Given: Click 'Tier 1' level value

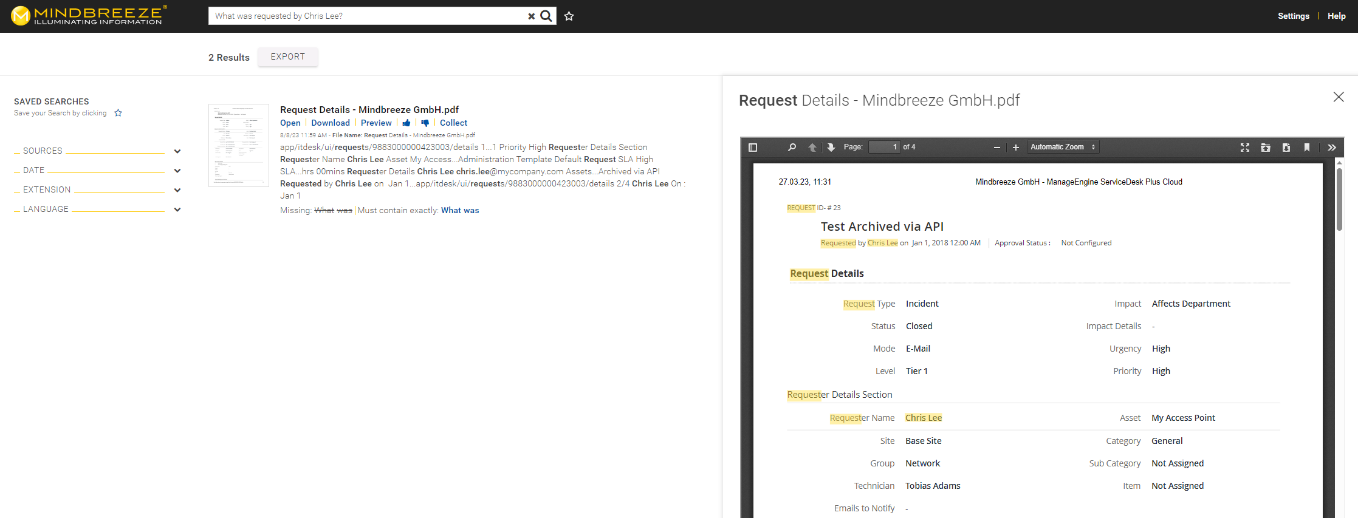Looking at the screenshot, I should (x=917, y=371).
